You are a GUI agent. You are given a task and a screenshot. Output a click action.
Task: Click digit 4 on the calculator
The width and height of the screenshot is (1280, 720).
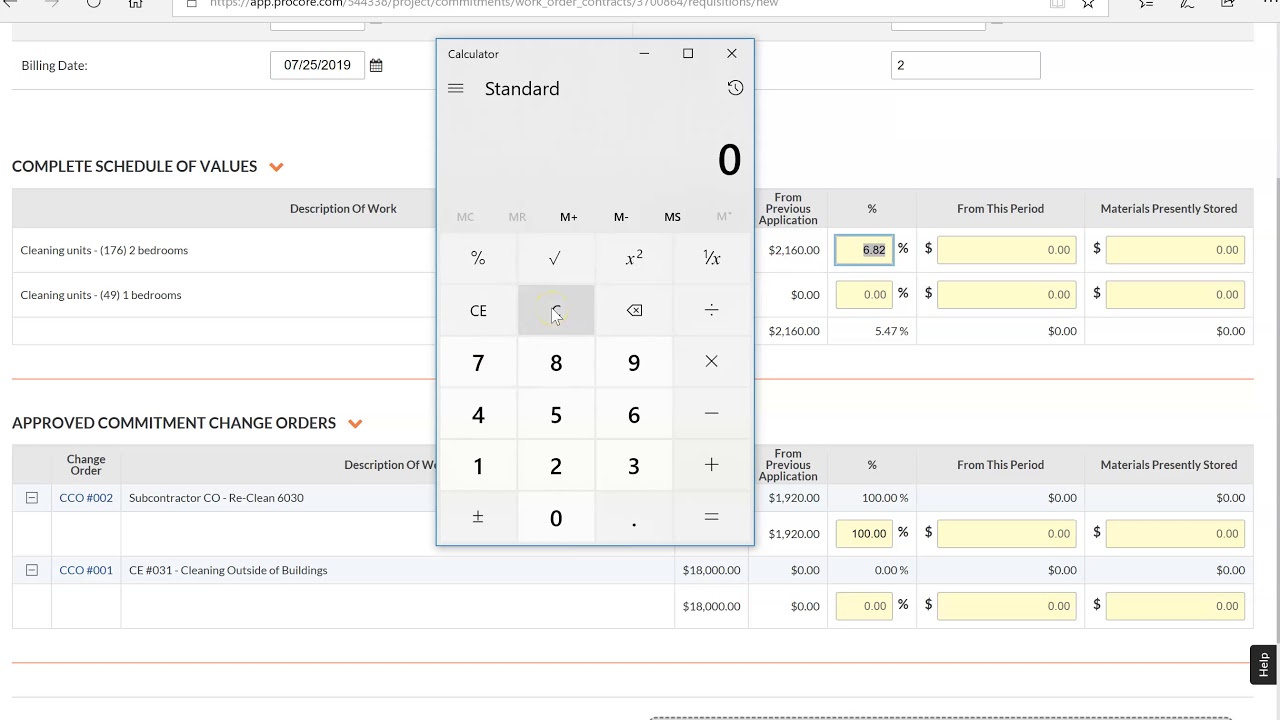478,414
